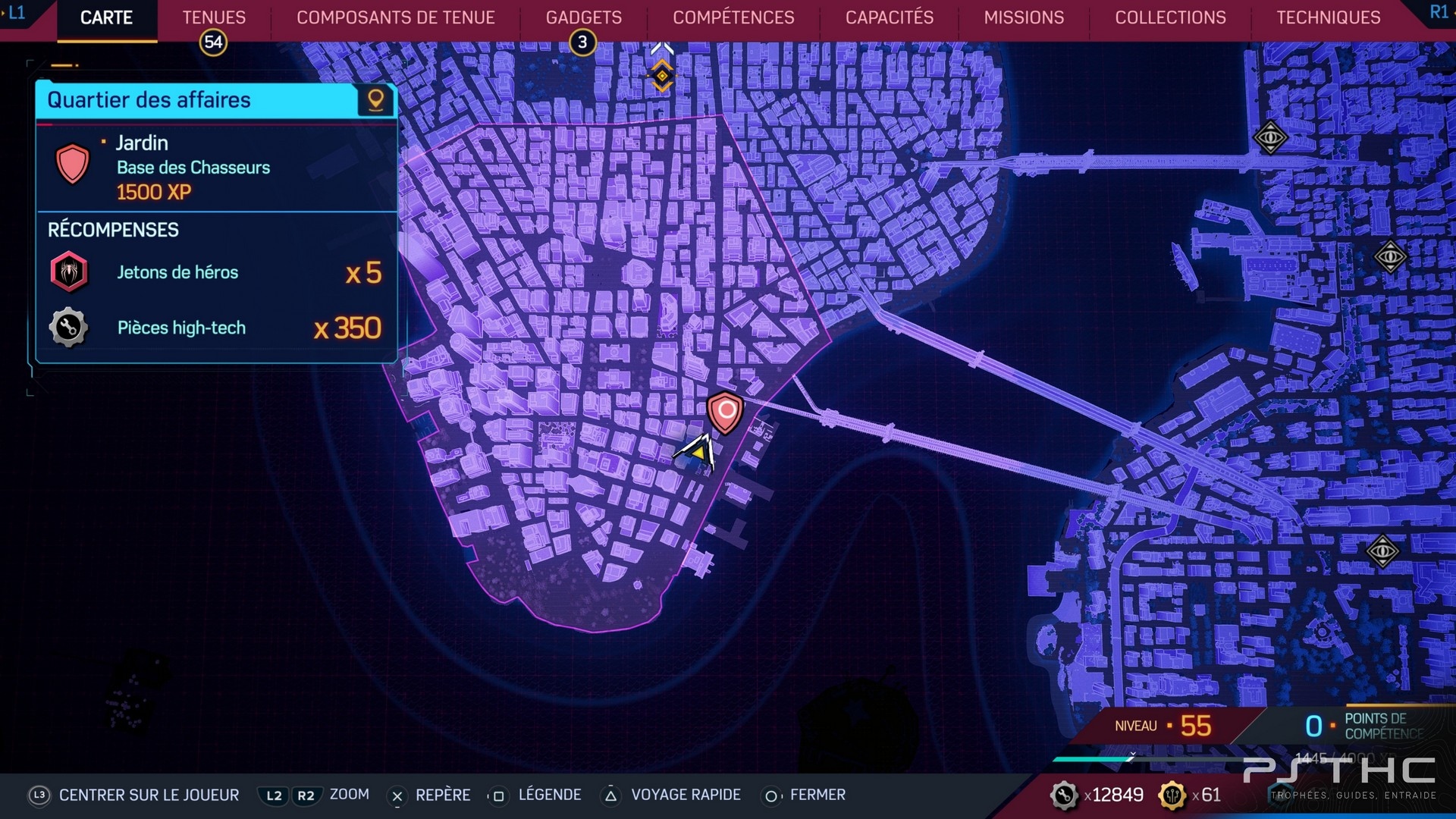Select the eye marker near upper bridge
This screenshot has width=1456, height=819.
1270,138
